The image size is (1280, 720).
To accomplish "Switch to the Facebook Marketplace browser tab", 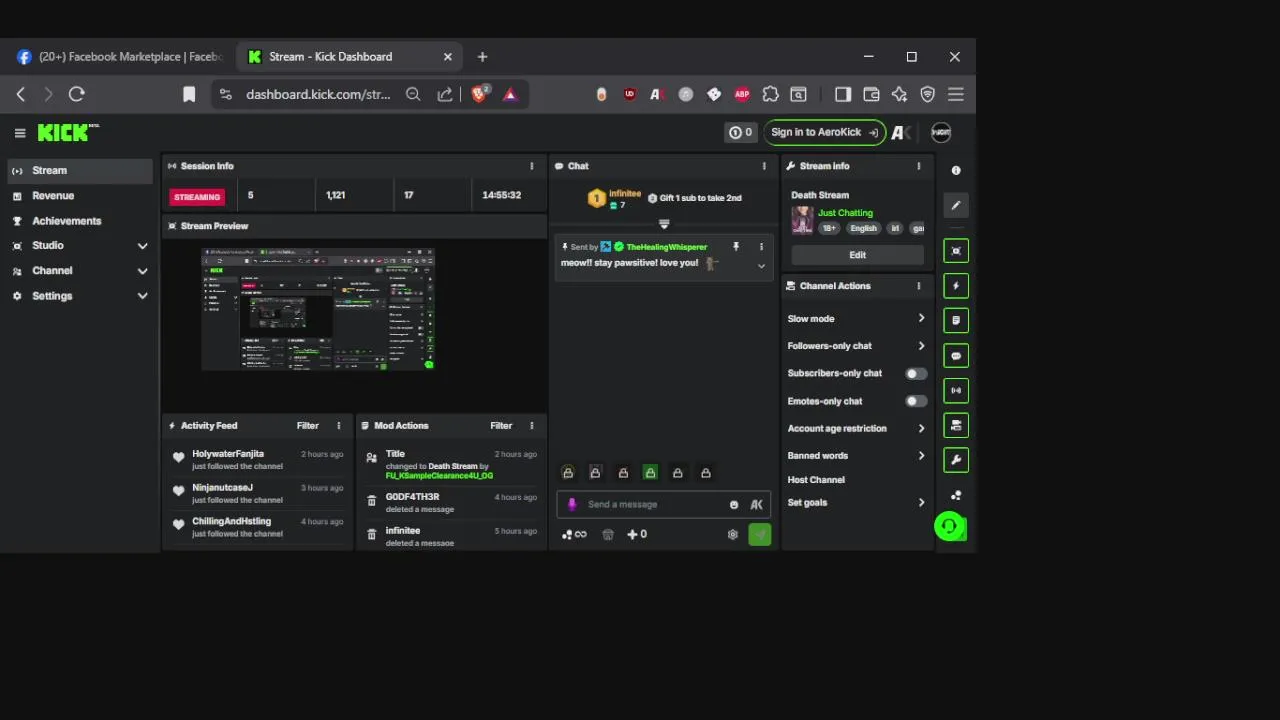I will 120,57.
